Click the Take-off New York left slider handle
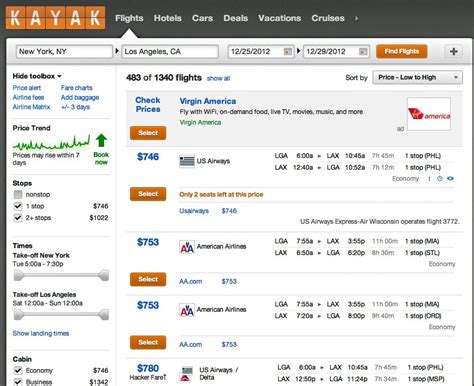This screenshot has width=474, height=386. [18, 276]
